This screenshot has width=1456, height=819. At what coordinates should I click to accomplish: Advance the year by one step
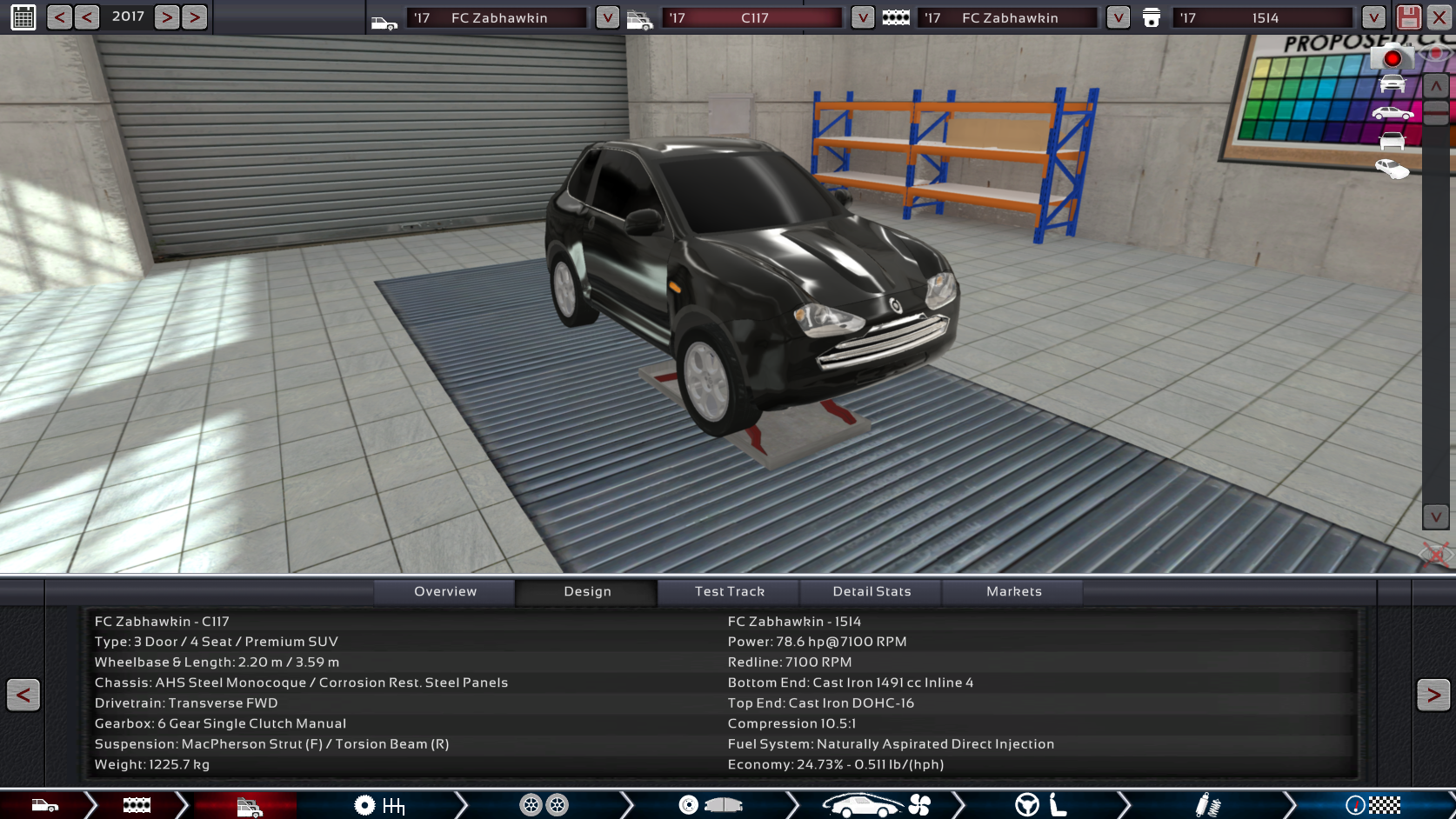click(x=167, y=17)
